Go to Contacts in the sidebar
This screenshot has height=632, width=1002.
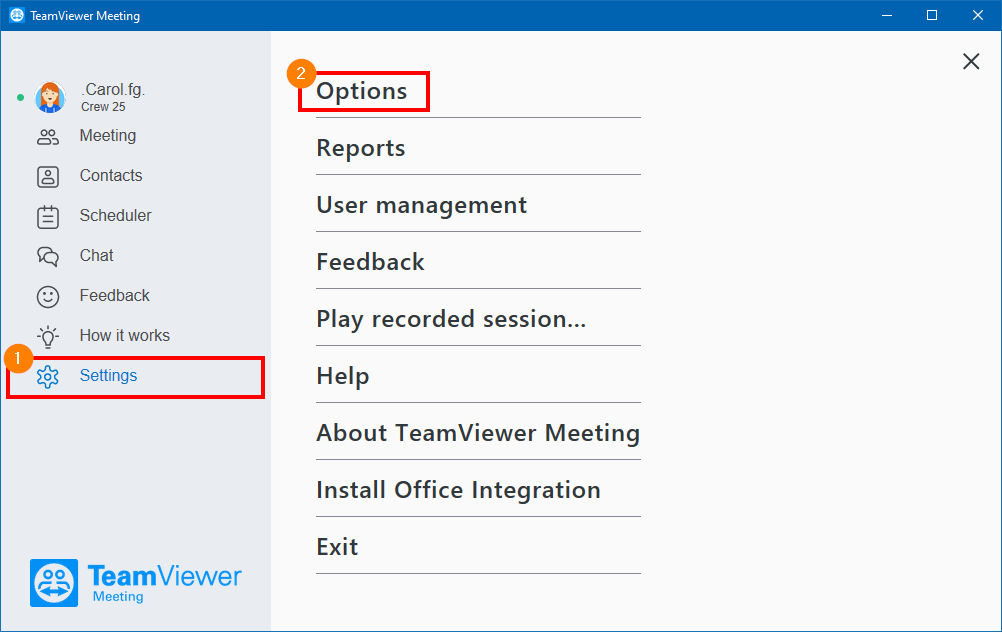click(x=111, y=175)
